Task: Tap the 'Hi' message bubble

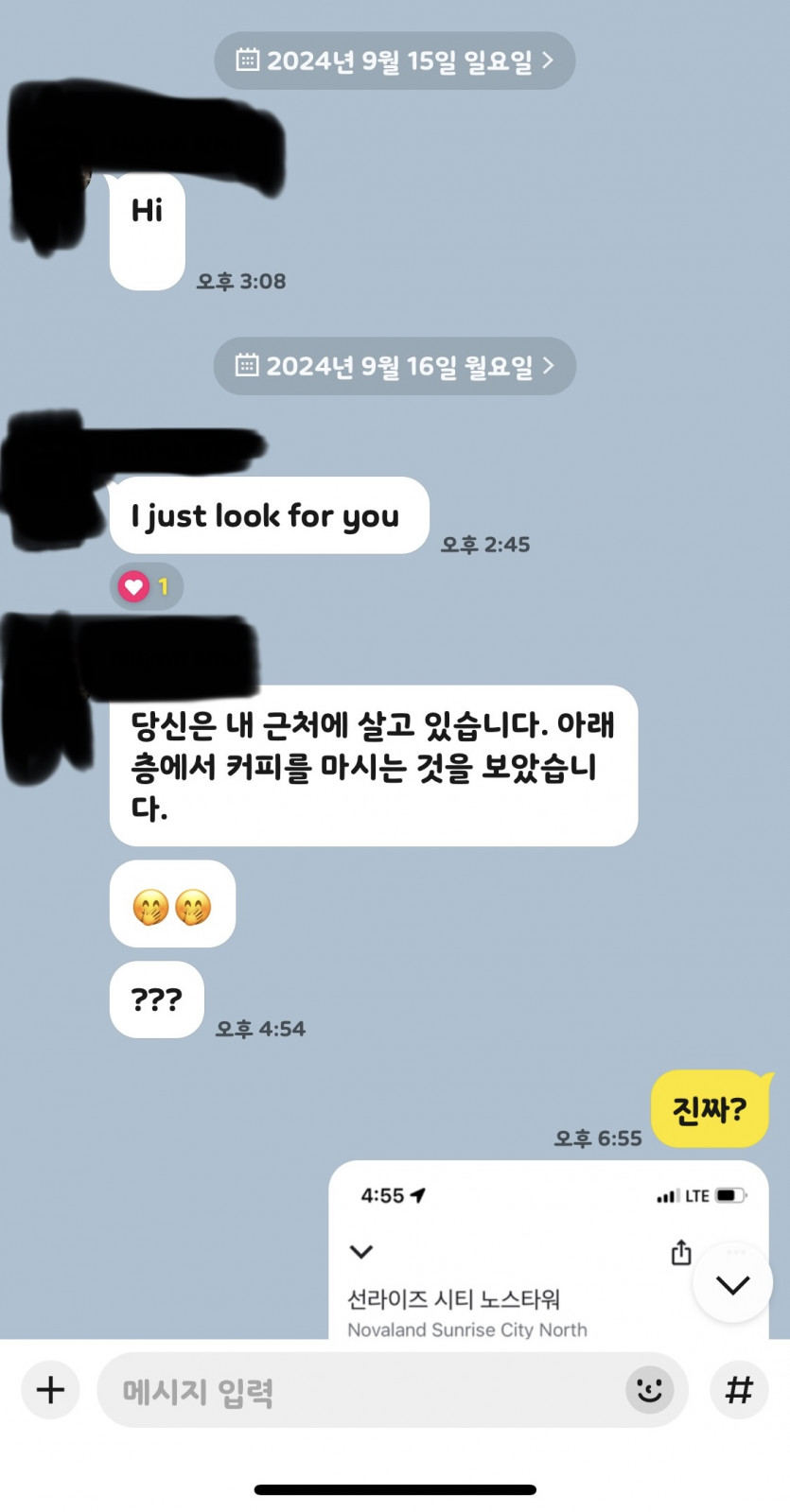Action: (x=148, y=232)
